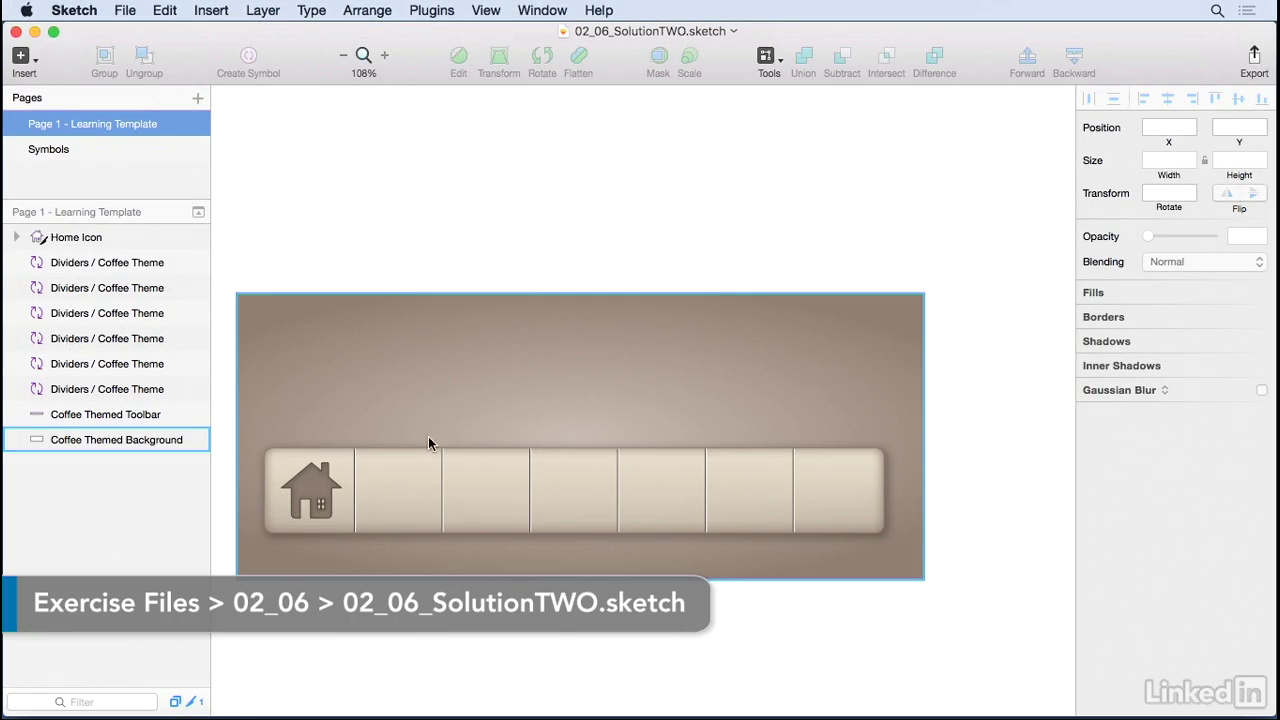Select the Transform tool
This screenshot has height=720, width=1280.
pos(499,56)
